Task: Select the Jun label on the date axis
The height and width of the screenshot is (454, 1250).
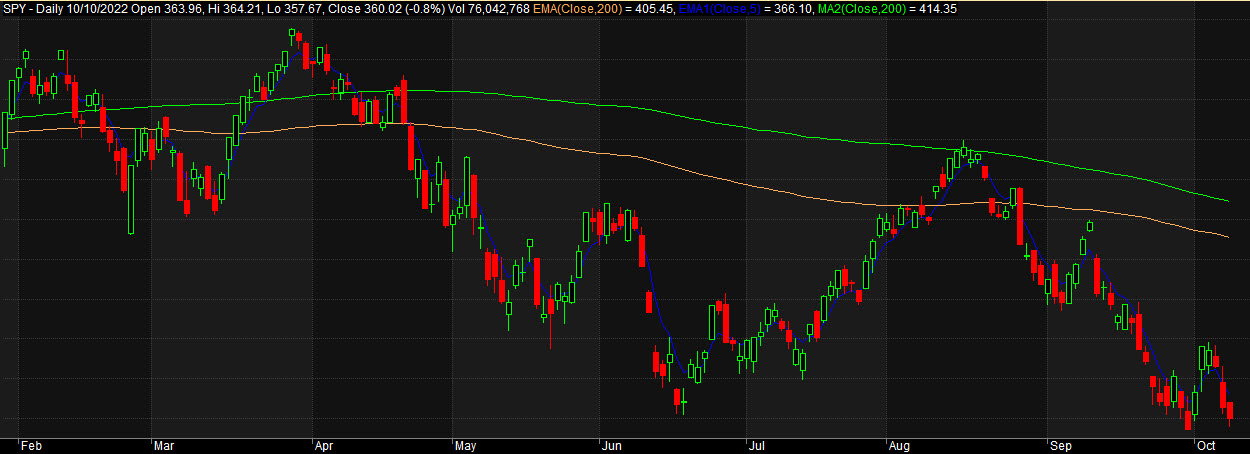Action: (611, 446)
